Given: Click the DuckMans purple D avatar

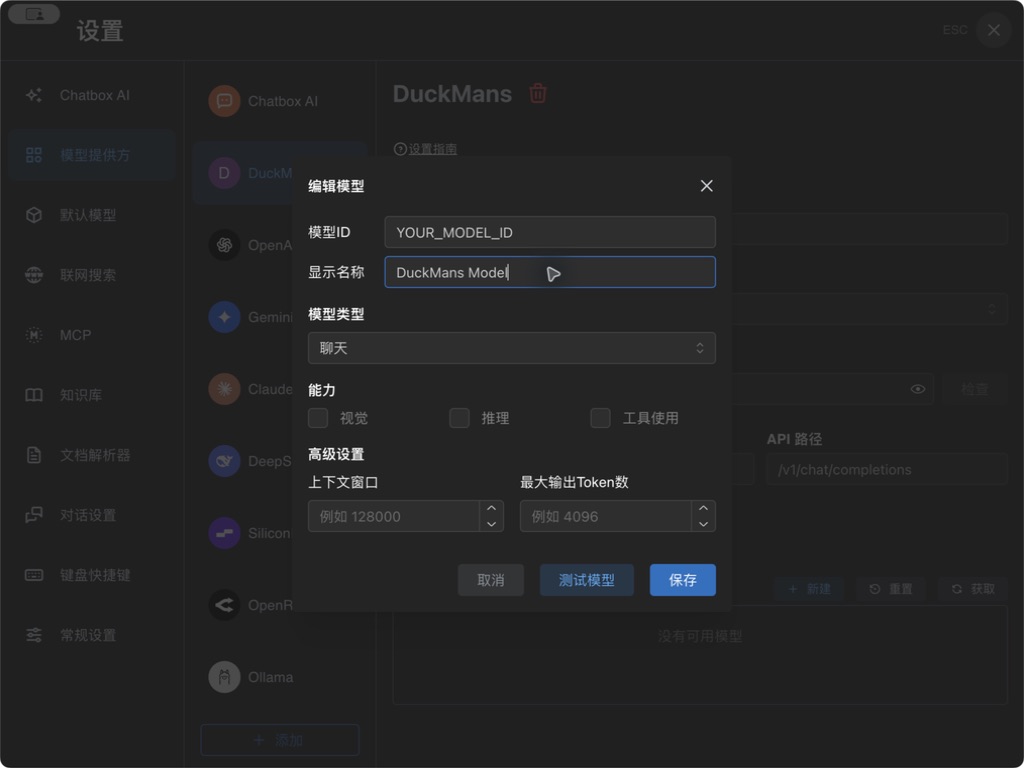Looking at the screenshot, I should point(225,173).
